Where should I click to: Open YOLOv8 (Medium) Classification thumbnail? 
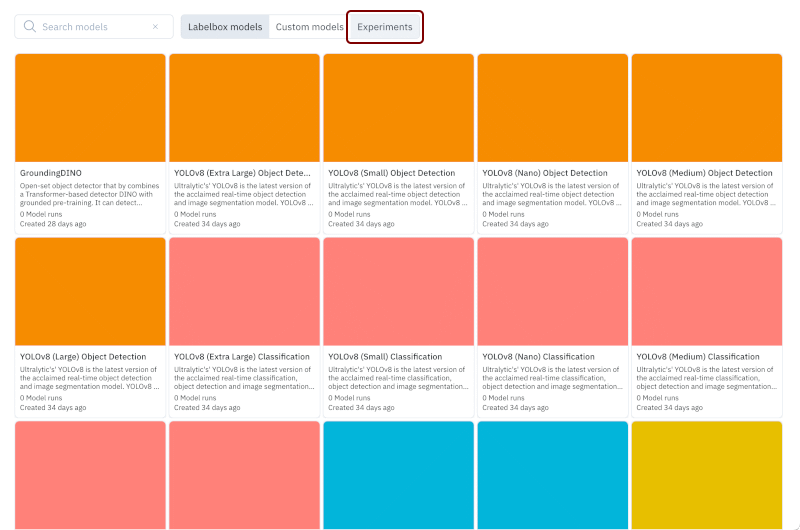pyautogui.click(x=707, y=292)
